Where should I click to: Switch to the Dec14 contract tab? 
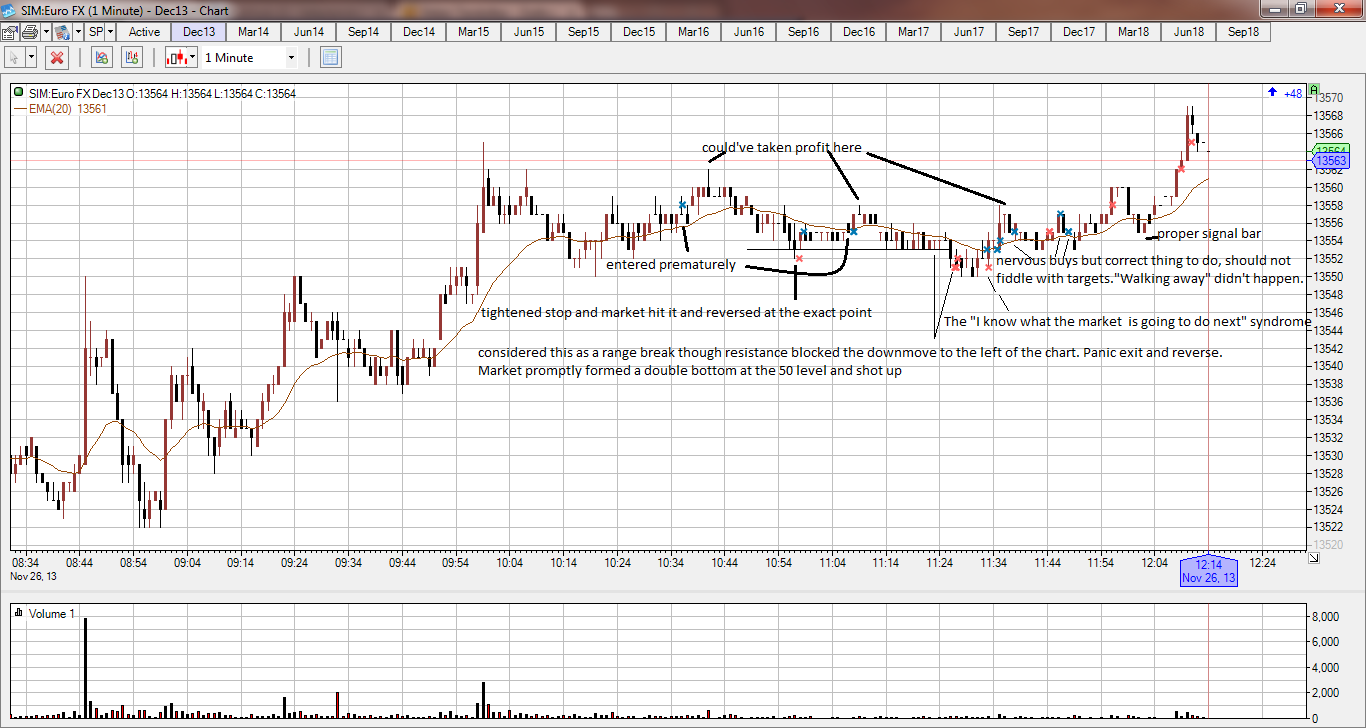(x=419, y=32)
